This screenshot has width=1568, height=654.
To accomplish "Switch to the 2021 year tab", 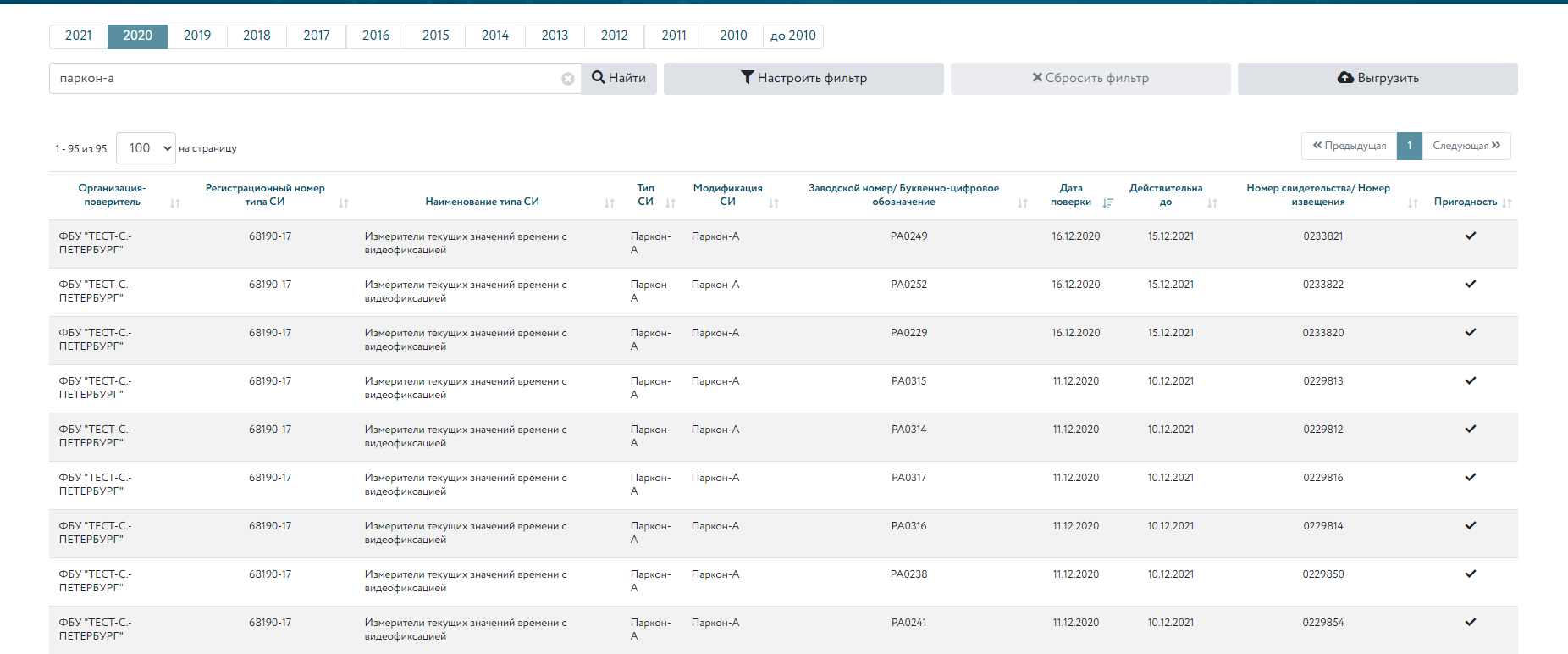I will [x=79, y=36].
